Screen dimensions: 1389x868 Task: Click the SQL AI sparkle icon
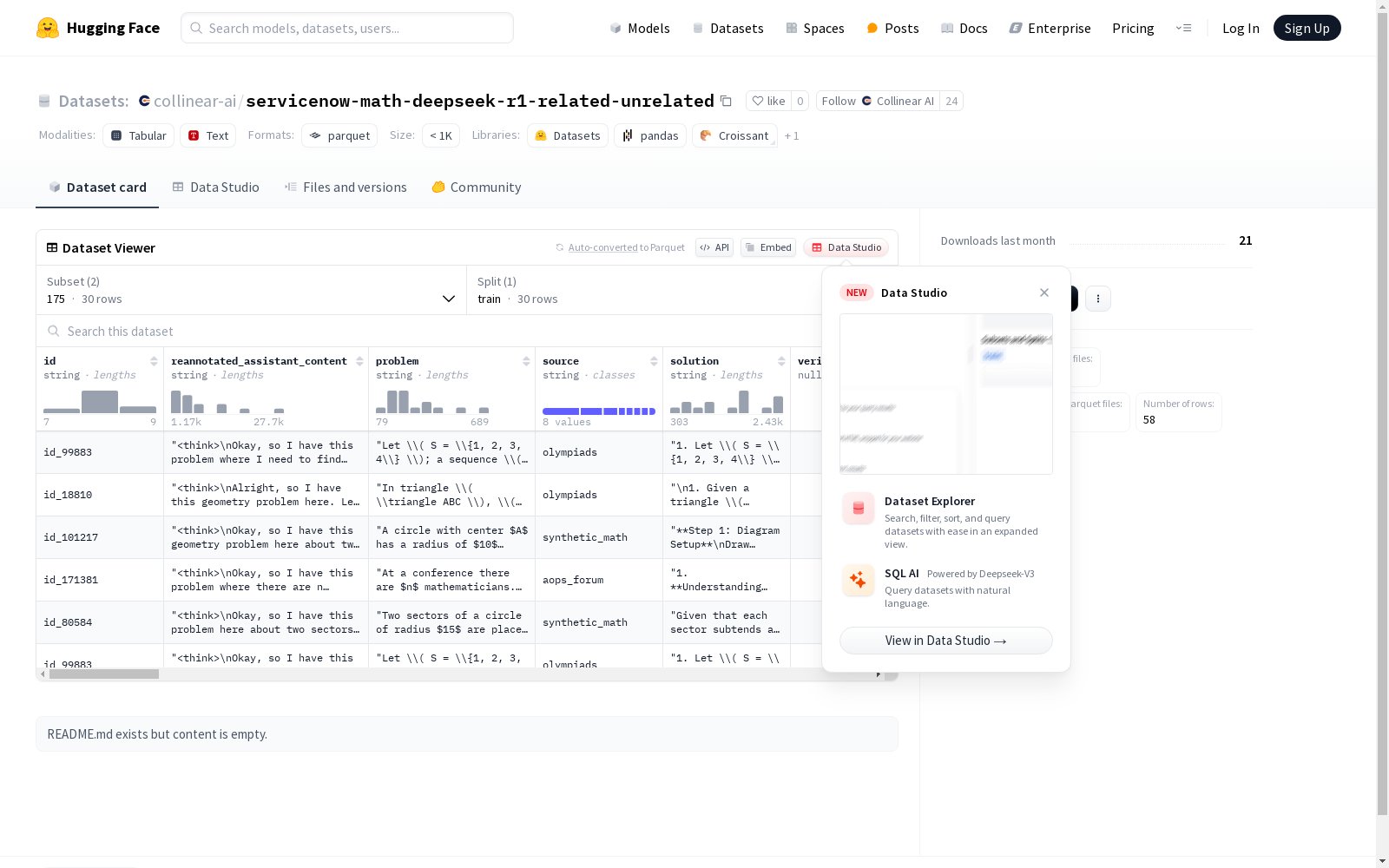859,580
